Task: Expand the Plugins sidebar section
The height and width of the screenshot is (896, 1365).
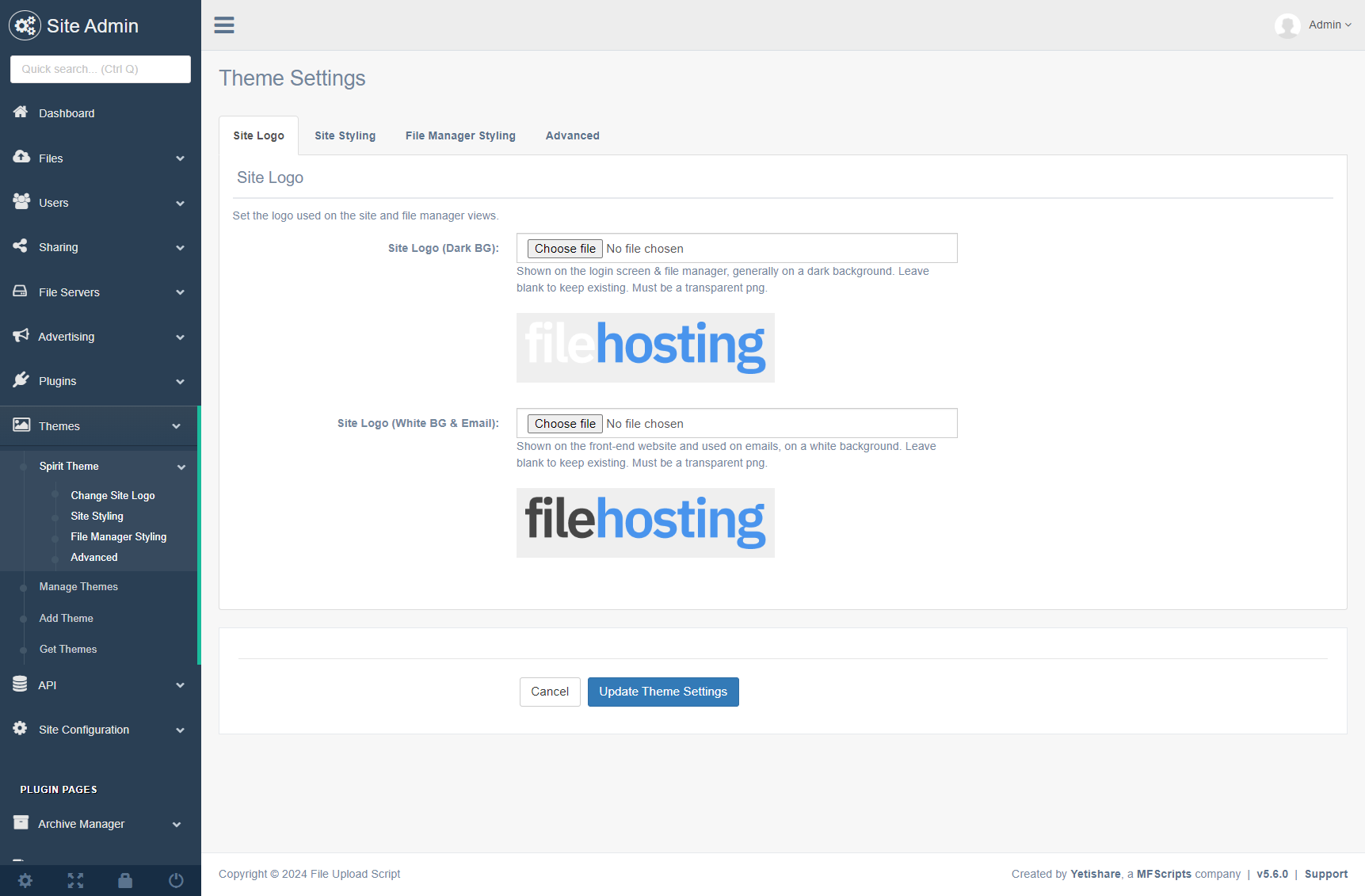Action: tap(100, 381)
